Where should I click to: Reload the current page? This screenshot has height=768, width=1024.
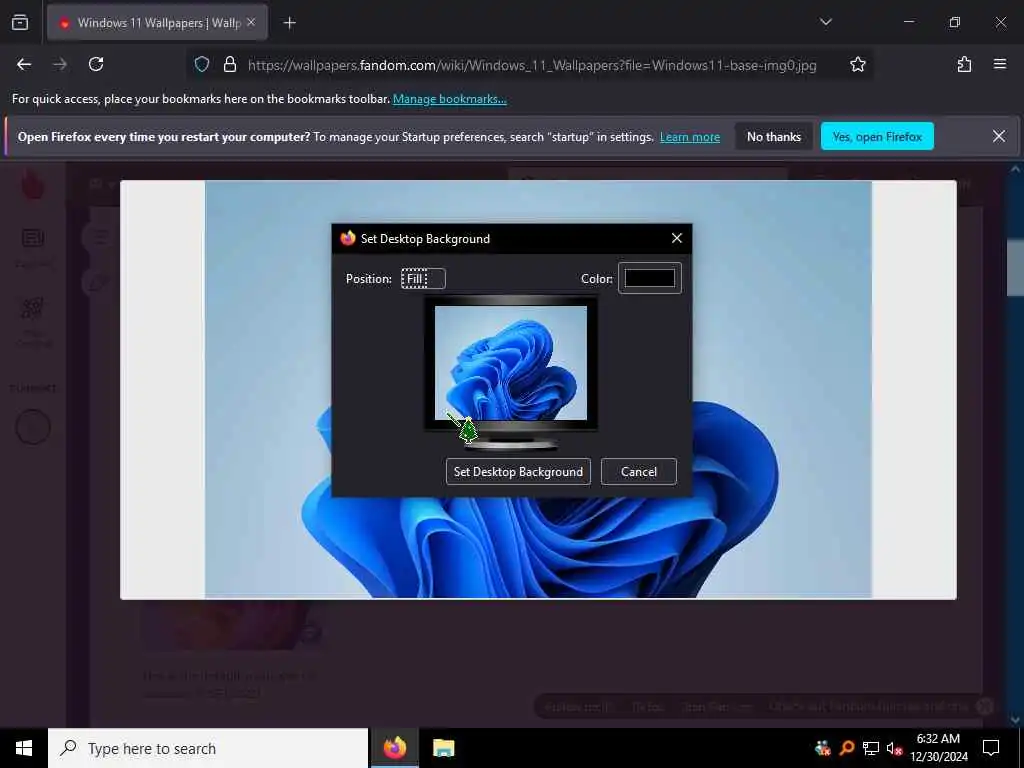pyautogui.click(x=96, y=64)
